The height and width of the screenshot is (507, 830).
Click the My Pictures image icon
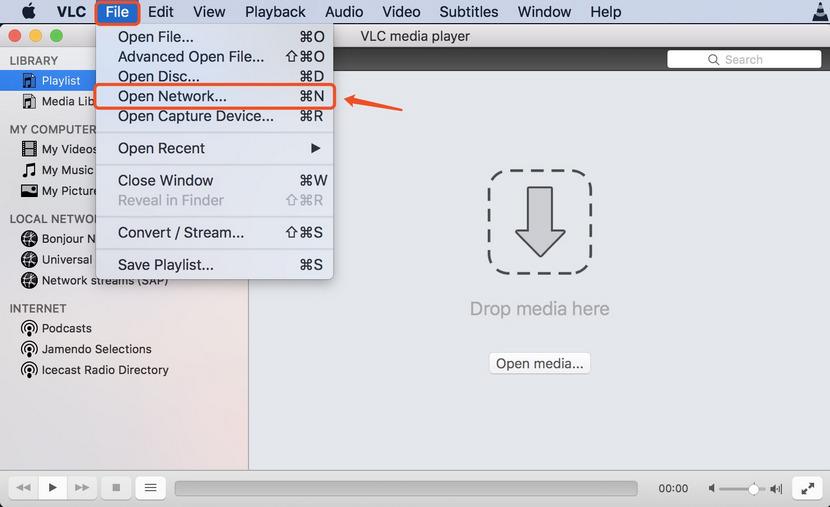click(x=29, y=191)
